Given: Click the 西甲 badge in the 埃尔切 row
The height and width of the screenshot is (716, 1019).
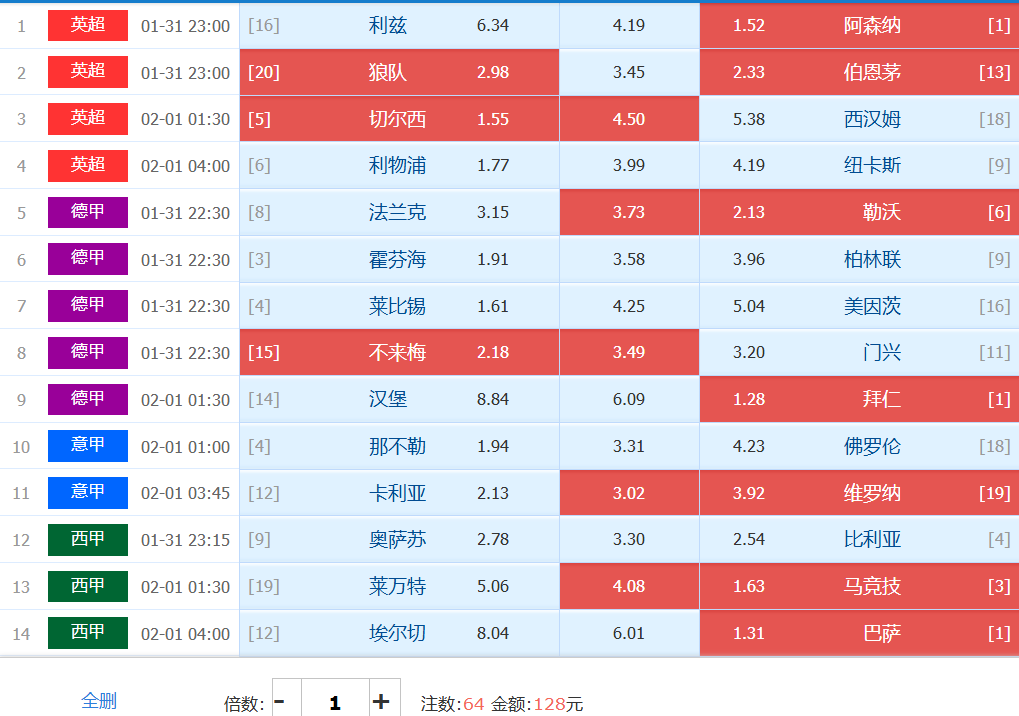Looking at the screenshot, I should 88,633.
